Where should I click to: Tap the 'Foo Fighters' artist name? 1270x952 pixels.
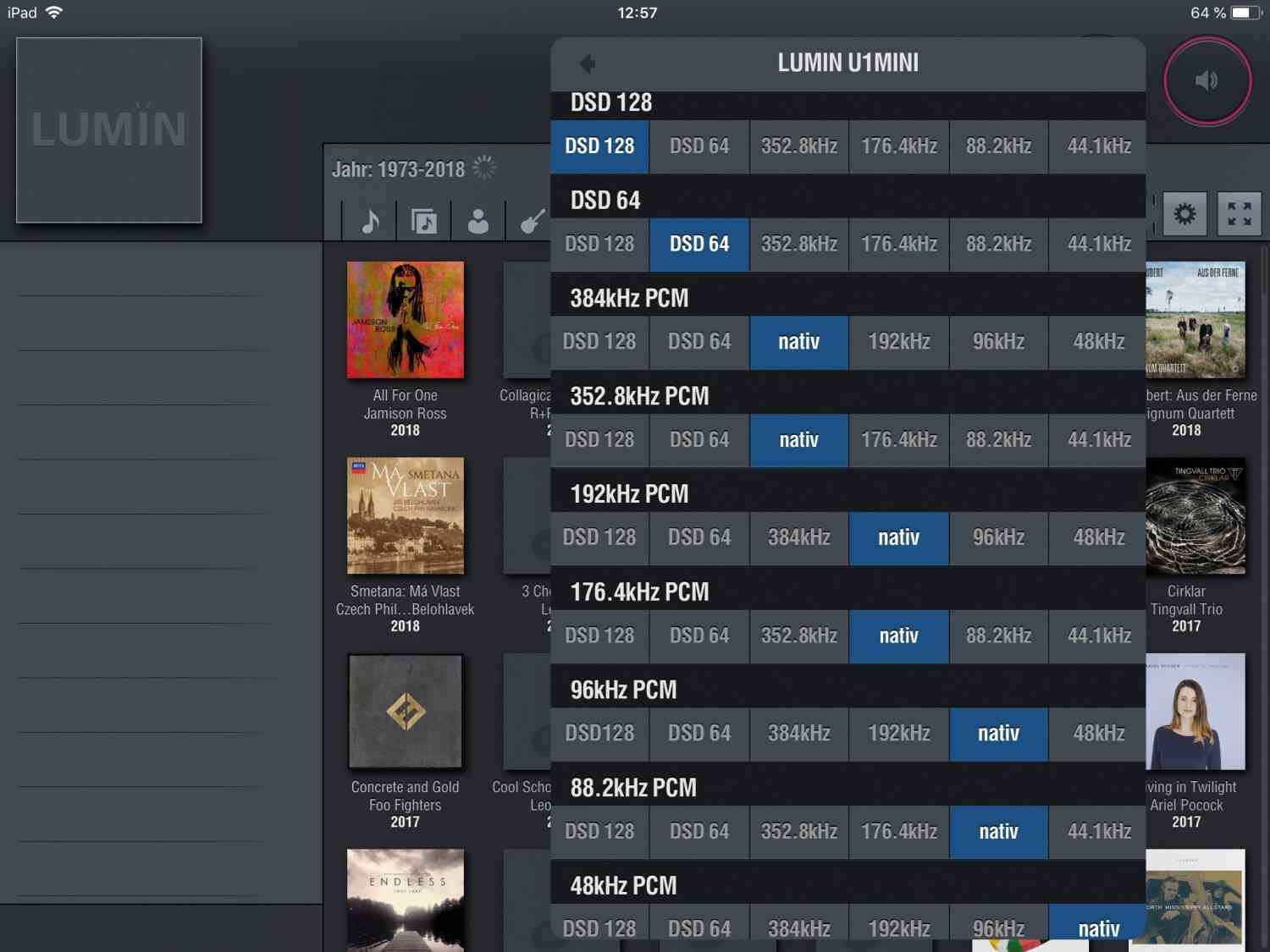click(x=405, y=806)
